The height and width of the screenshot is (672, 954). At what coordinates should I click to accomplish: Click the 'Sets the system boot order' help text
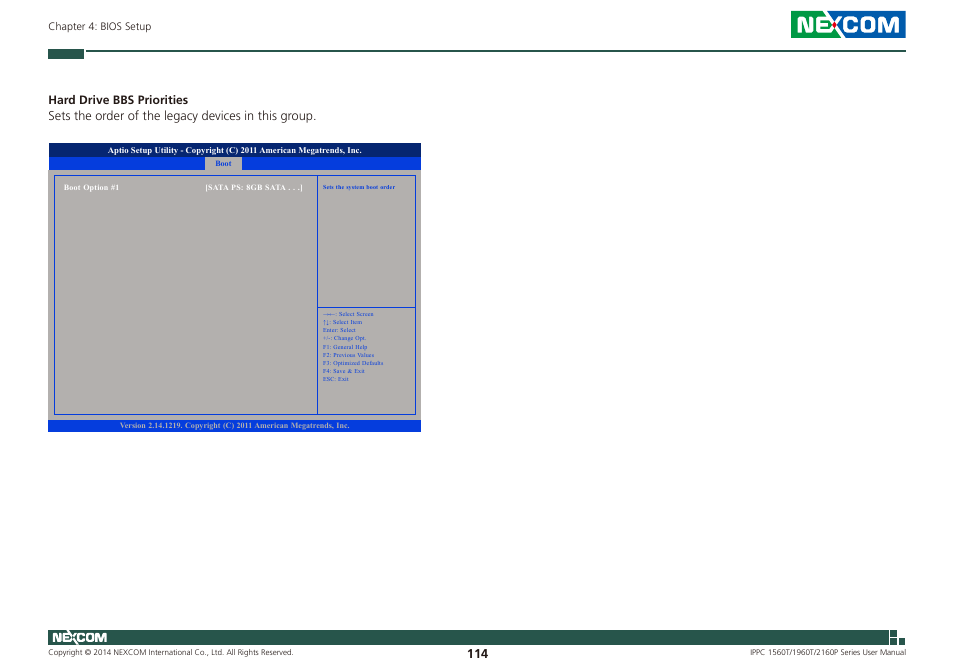pos(358,187)
